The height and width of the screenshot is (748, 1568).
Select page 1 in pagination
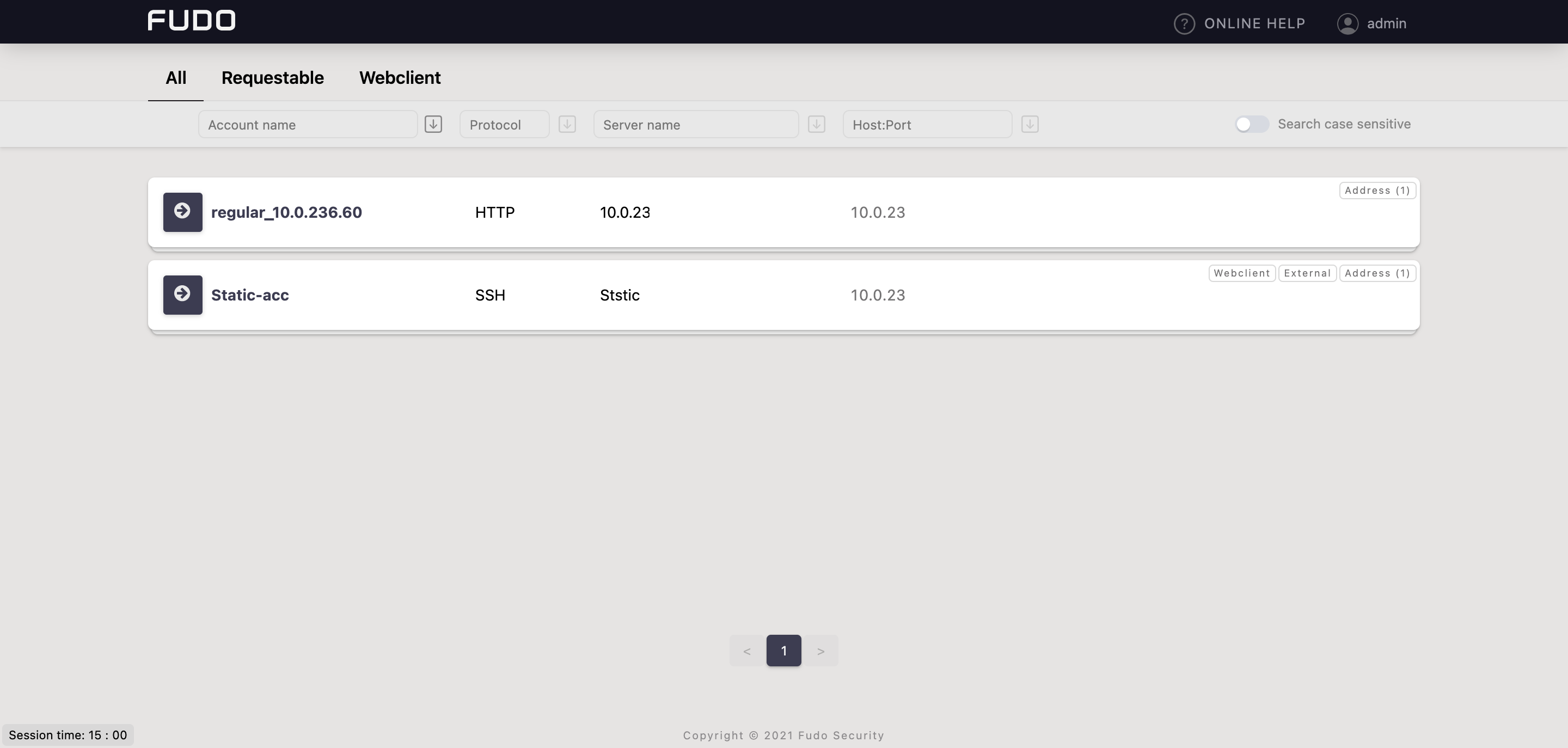click(783, 651)
